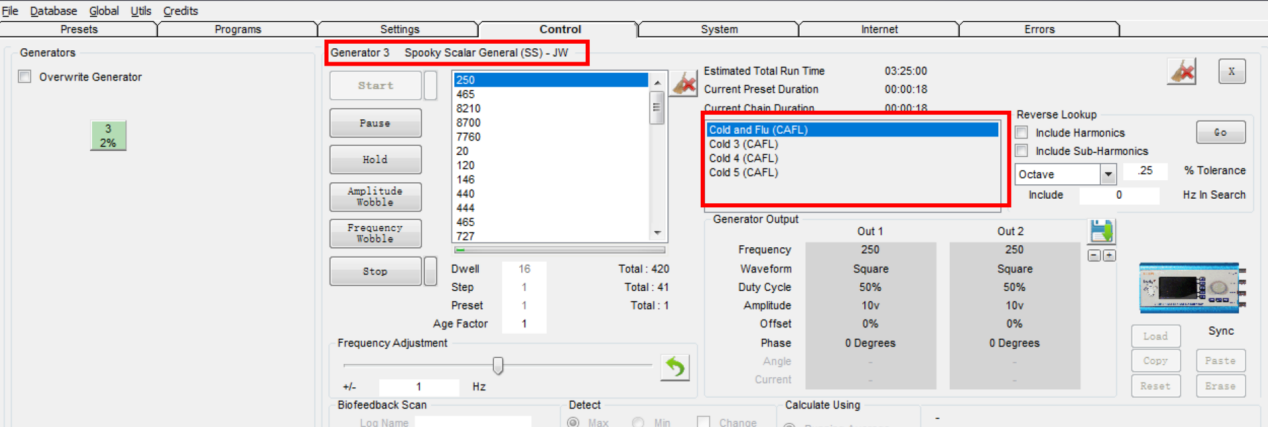This screenshot has height=427, width=1268.
Task: Click the small minus button under save icon
Action: [1094, 256]
